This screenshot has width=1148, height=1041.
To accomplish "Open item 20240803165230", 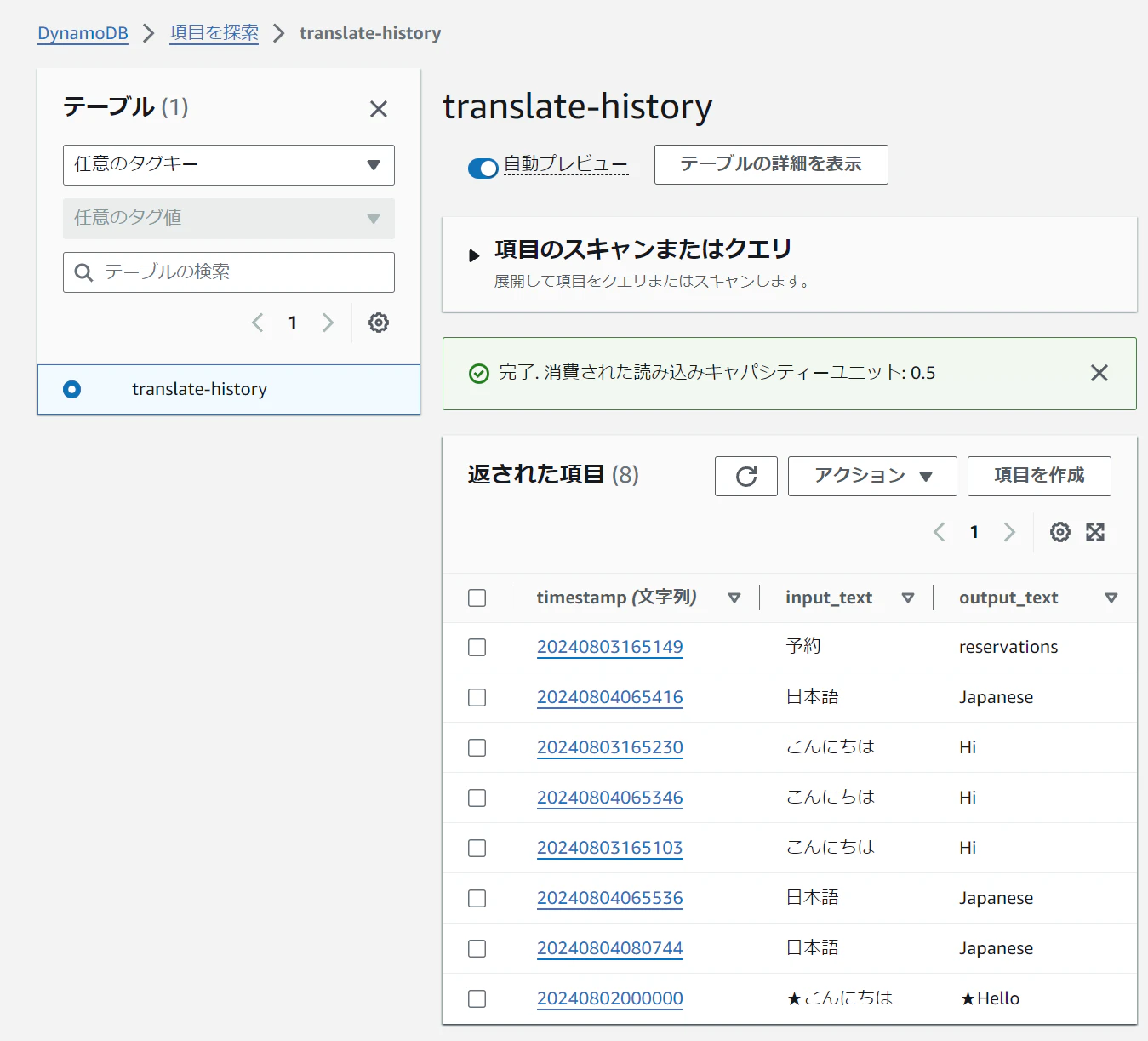I will [x=610, y=747].
